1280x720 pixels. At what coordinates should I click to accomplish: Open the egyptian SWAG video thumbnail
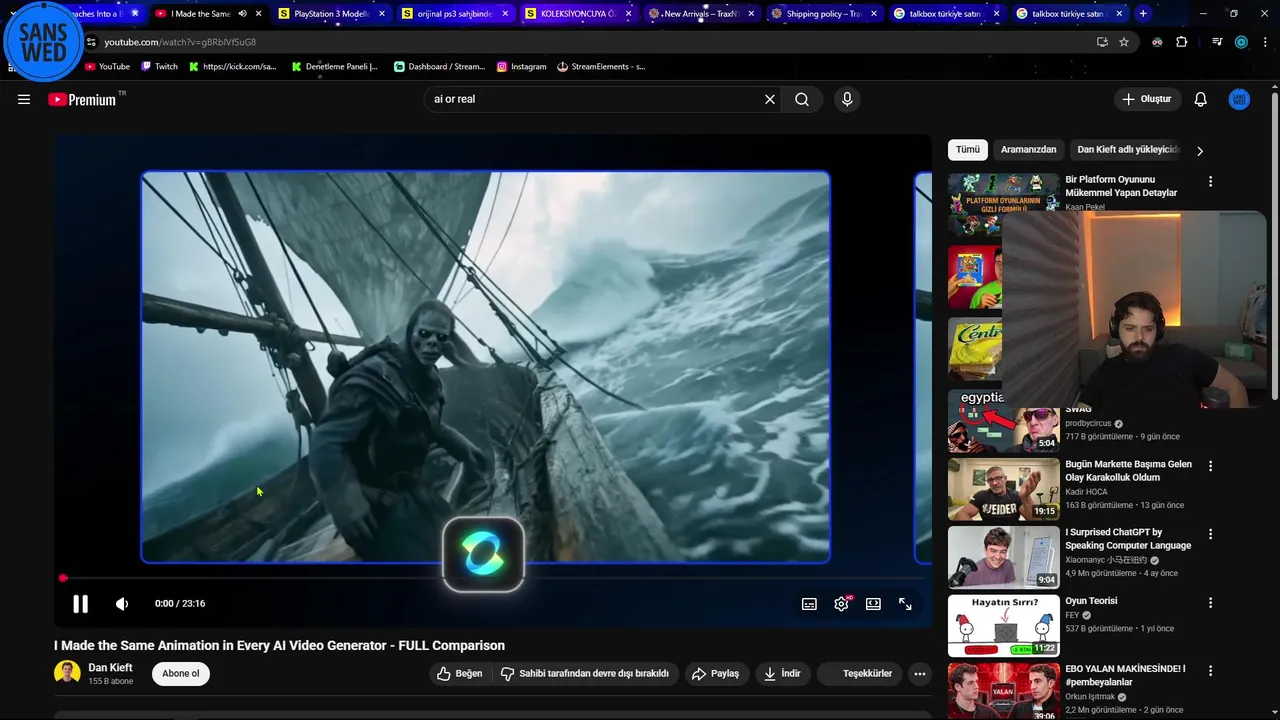click(1003, 421)
